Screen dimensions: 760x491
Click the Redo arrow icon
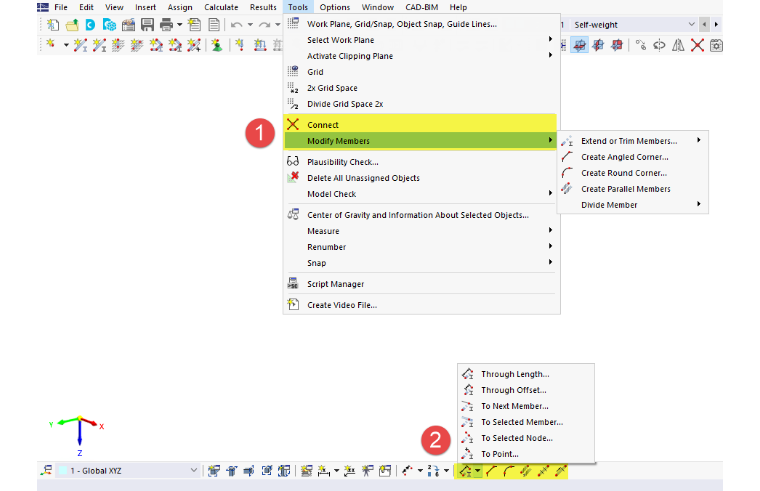[x=264, y=25]
